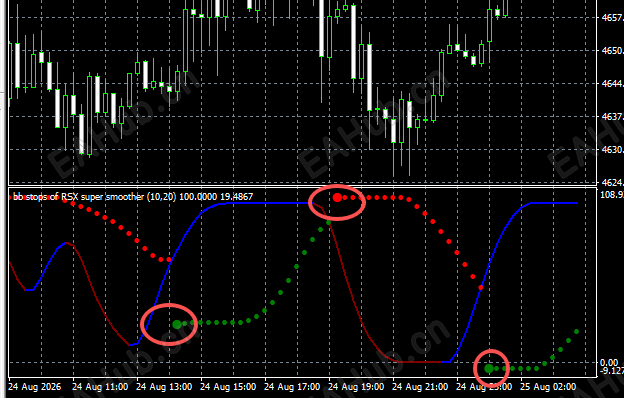Click the '24 Aug 19:00' time label

[x=356, y=387]
